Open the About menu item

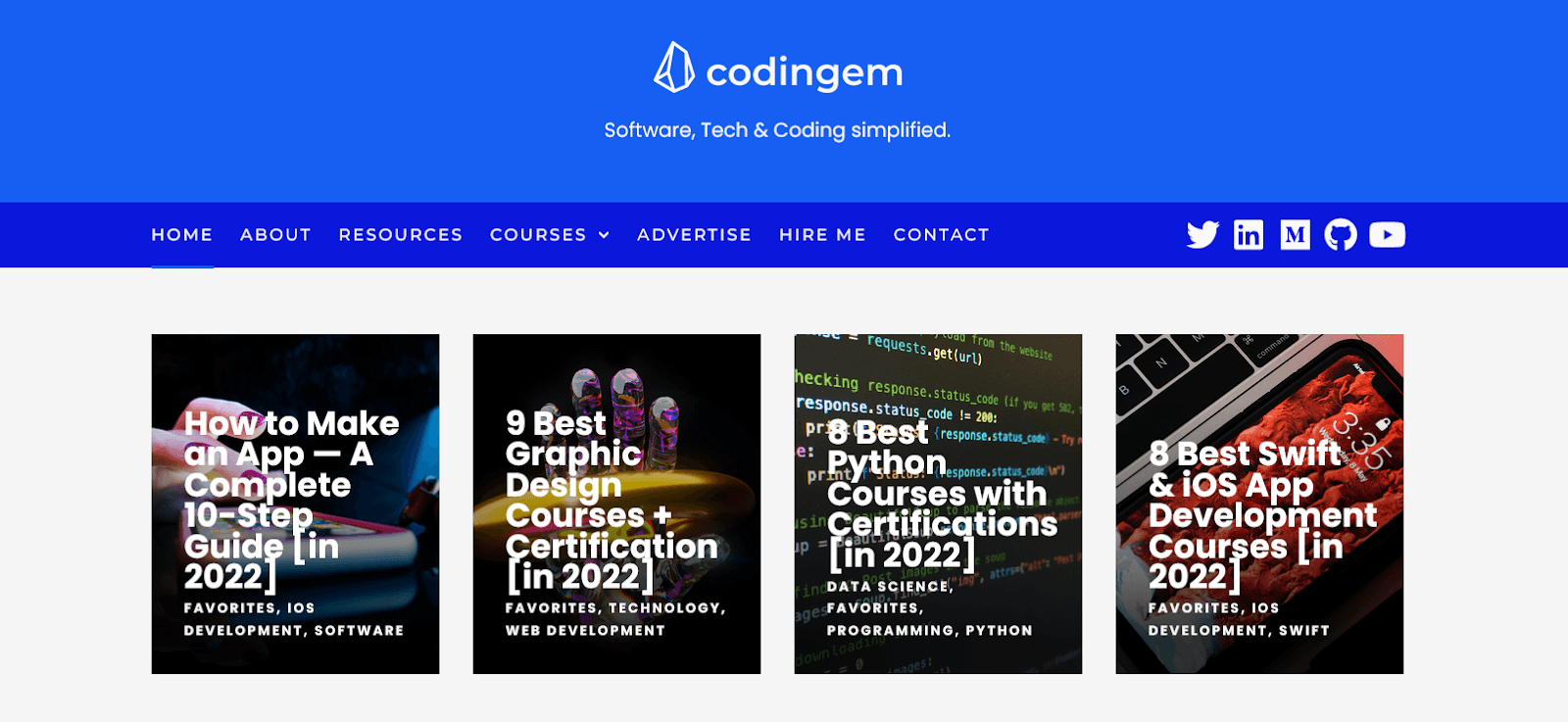click(275, 235)
